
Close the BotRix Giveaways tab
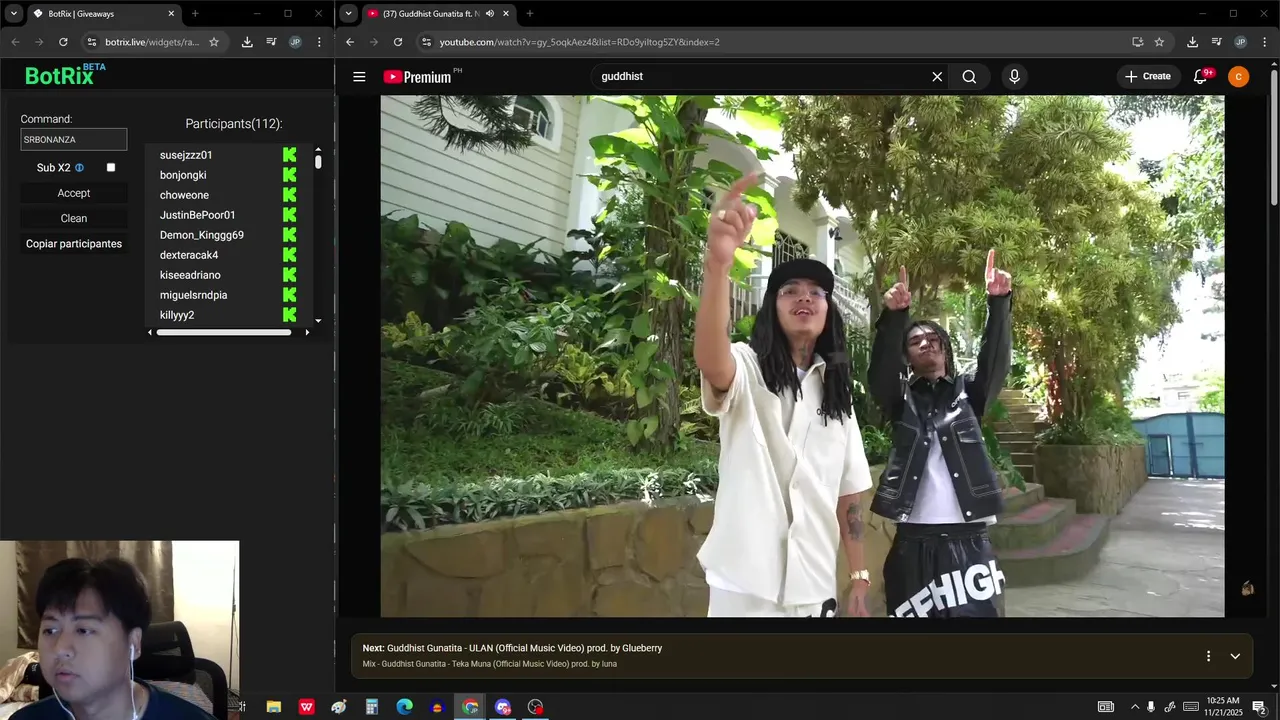pyautogui.click(x=171, y=14)
